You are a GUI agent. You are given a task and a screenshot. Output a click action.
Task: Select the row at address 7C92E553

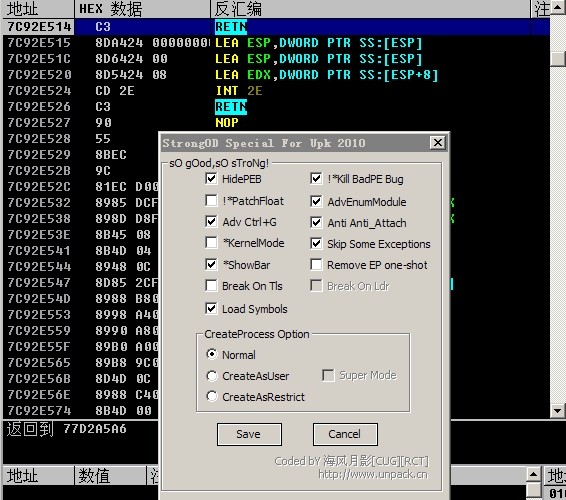(x=80, y=315)
